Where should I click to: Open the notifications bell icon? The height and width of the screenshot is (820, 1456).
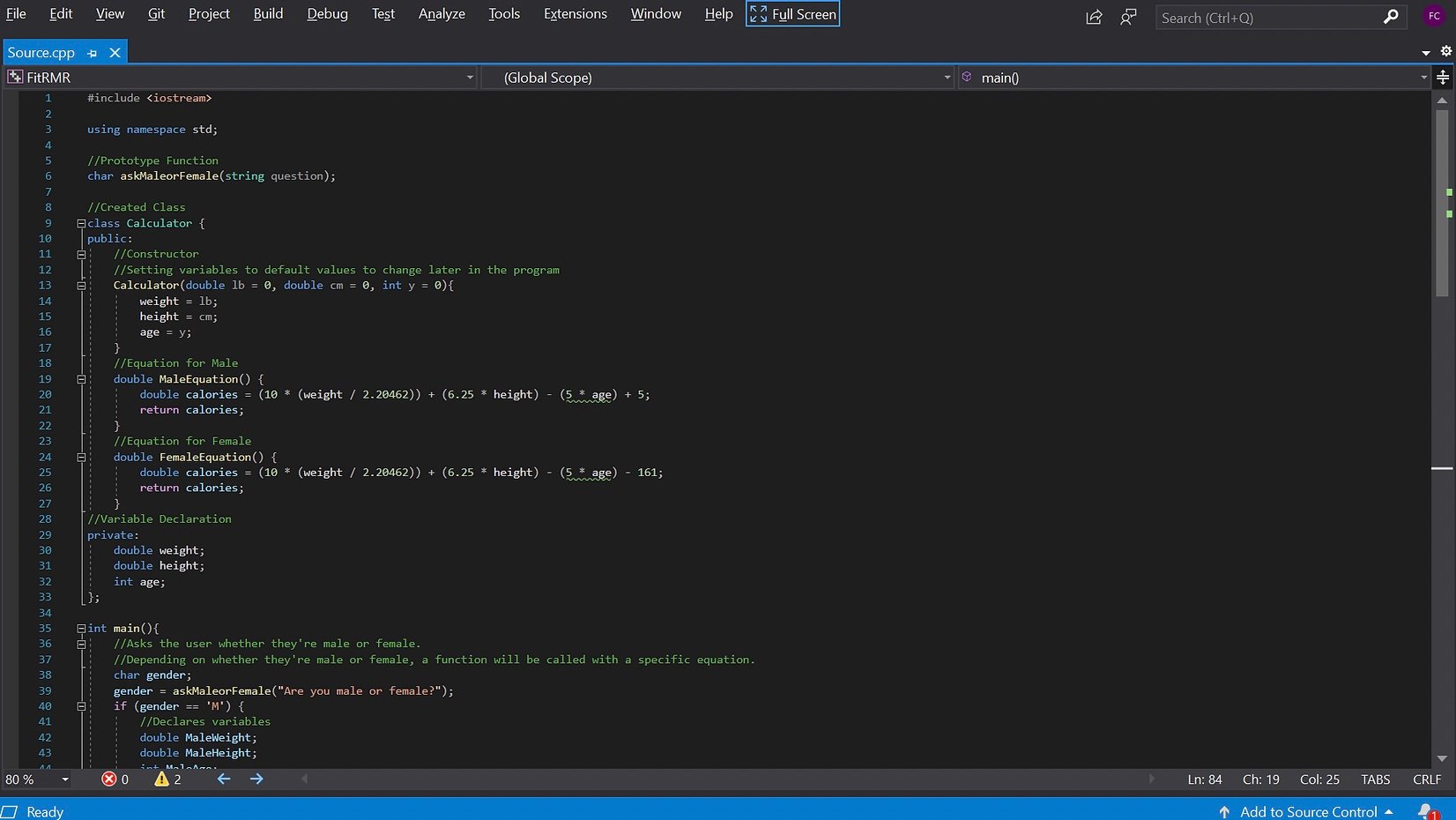point(1426,811)
